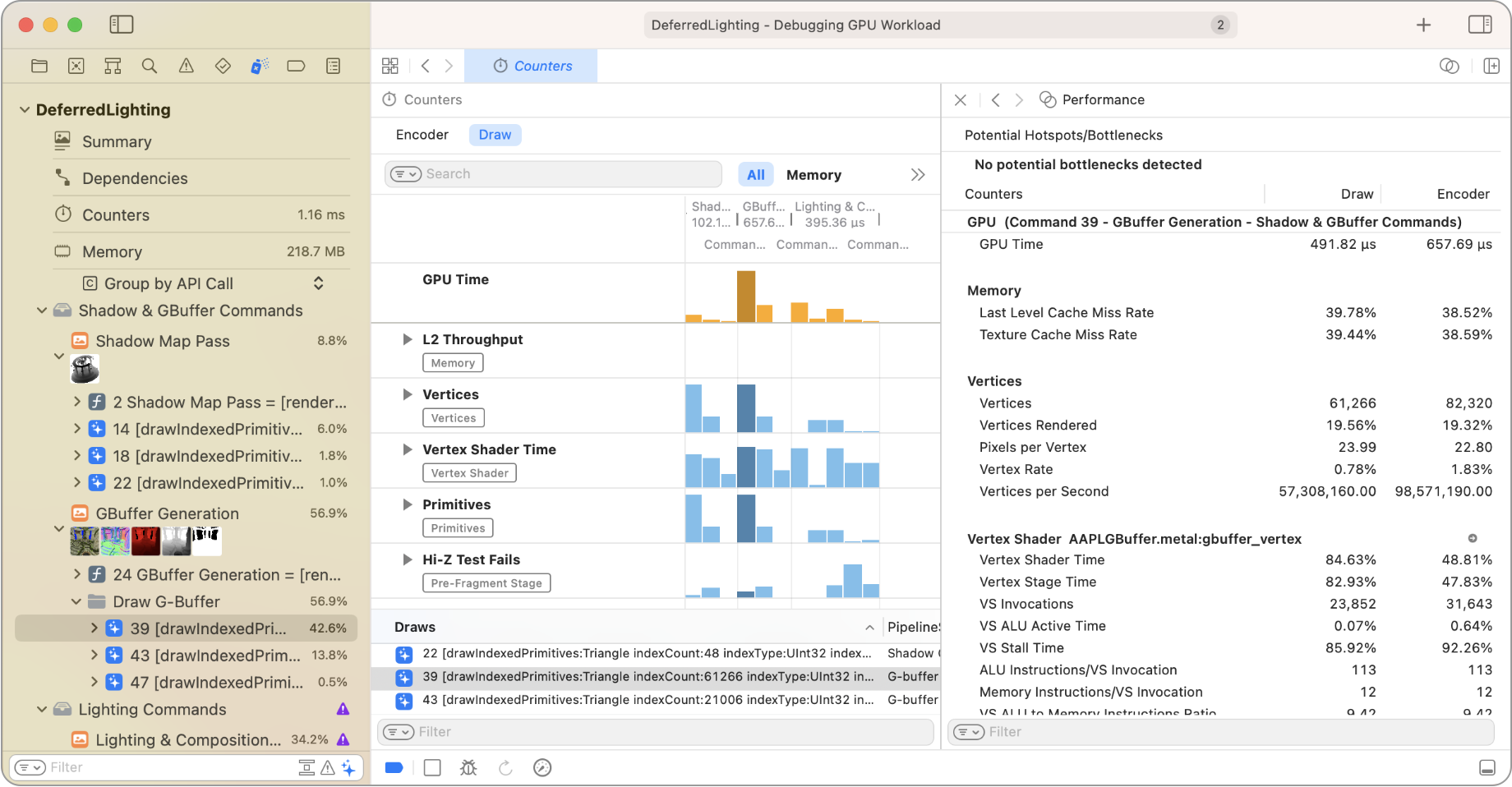The height and width of the screenshot is (787, 1512).
Task: Open the GPU debug navigator icon
Action: pyautogui.click(x=260, y=67)
